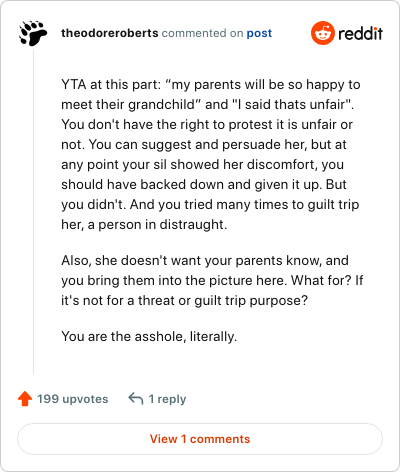Click the "199 upvotes" count

pos(73,399)
